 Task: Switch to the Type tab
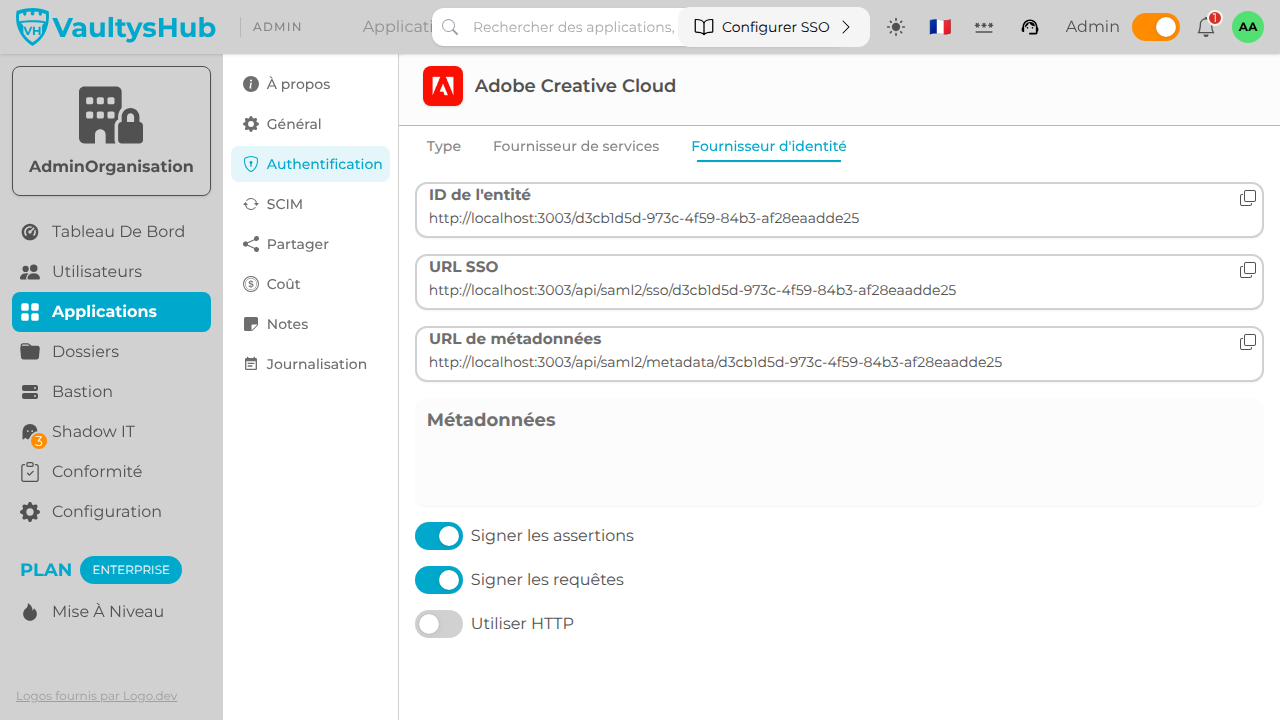[x=444, y=146]
